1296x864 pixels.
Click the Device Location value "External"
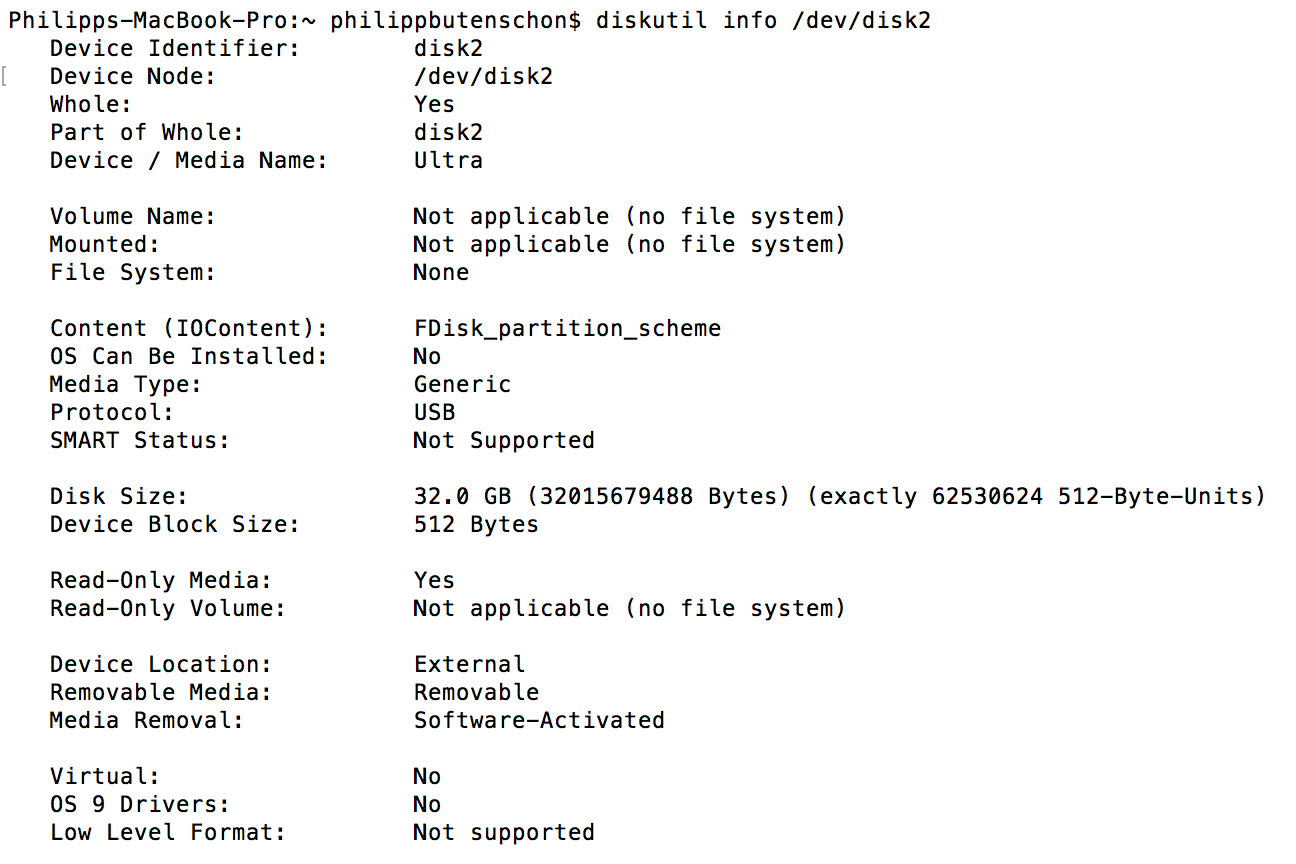click(469, 664)
